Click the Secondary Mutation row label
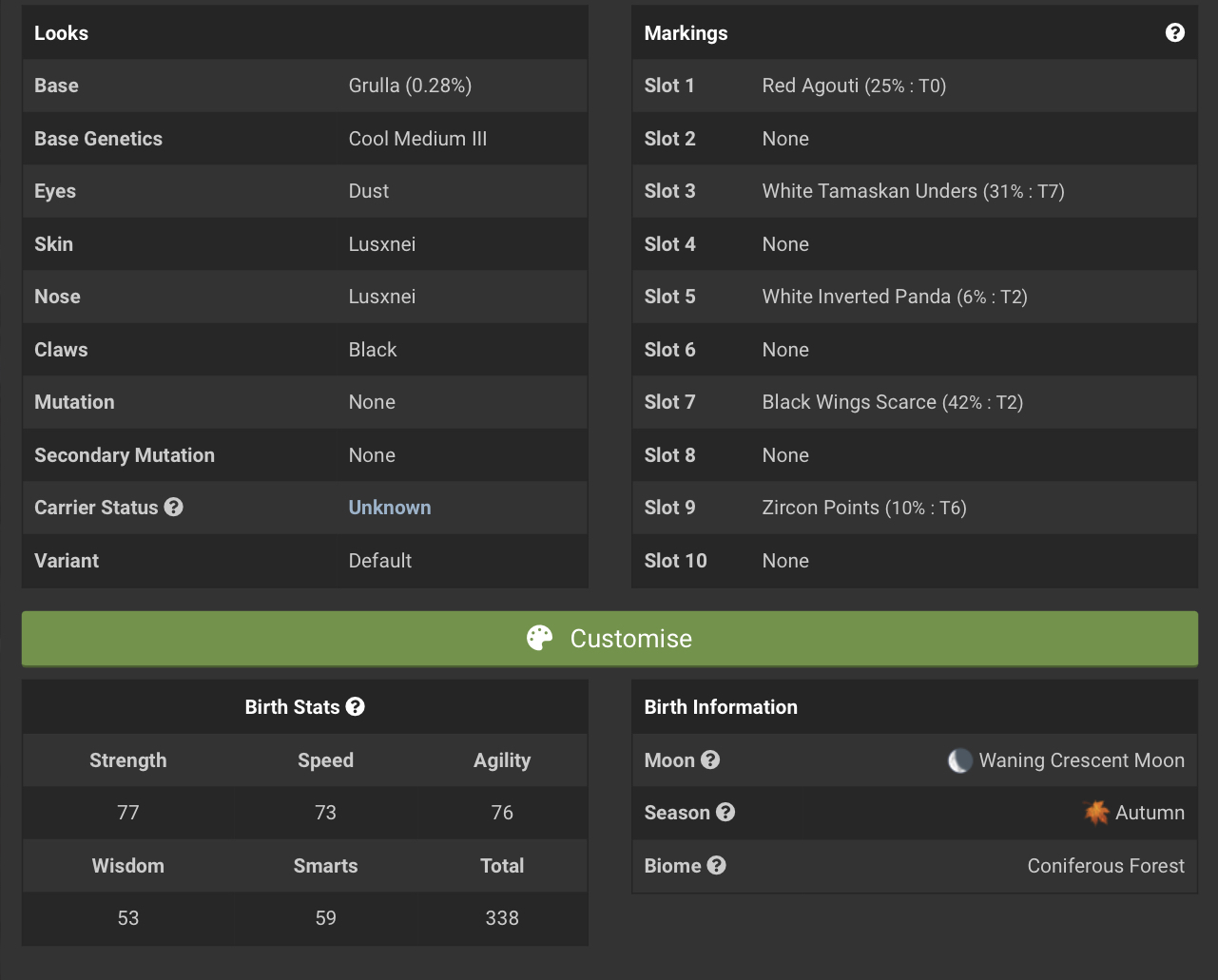This screenshot has width=1218, height=980. click(125, 455)
